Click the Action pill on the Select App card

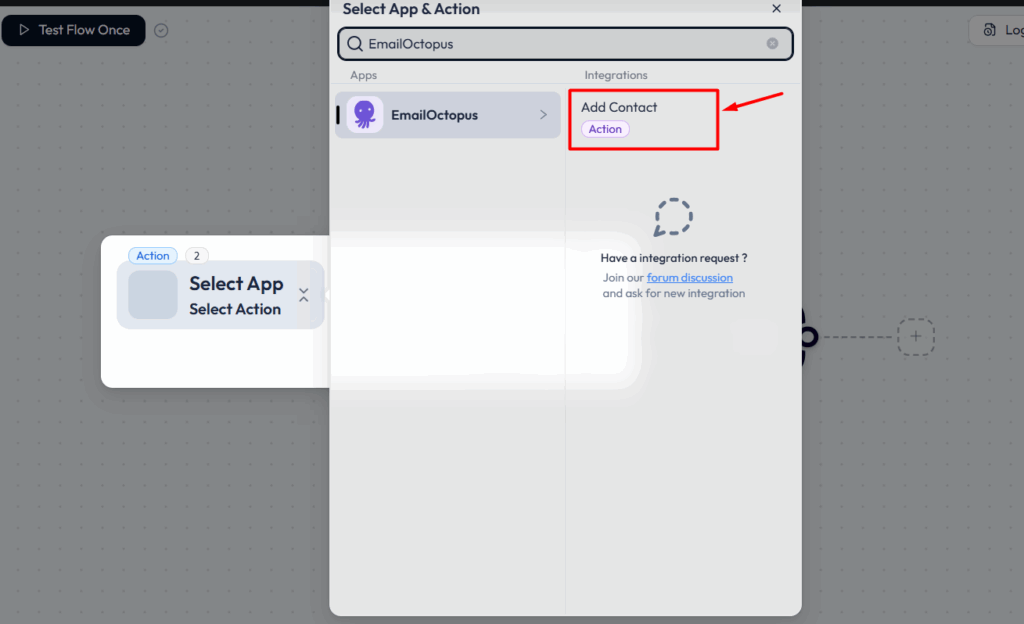tap(152, 255)
